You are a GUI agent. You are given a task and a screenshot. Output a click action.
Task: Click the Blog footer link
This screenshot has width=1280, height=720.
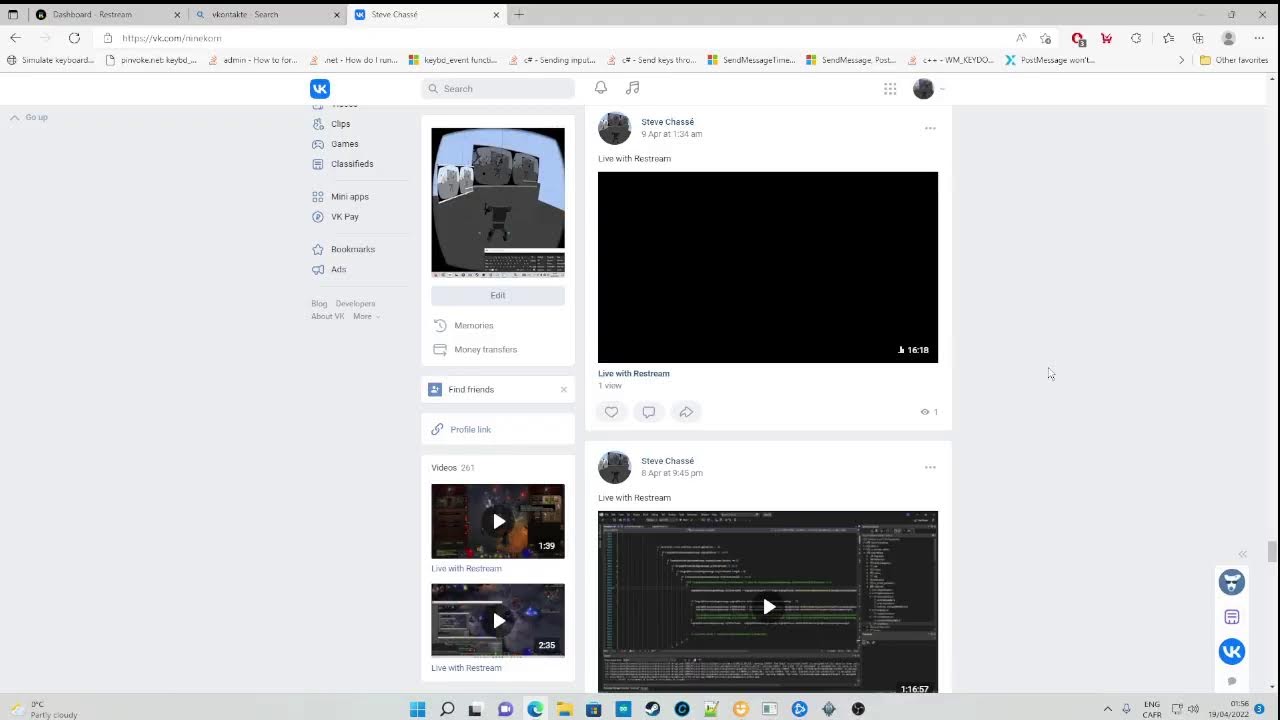pyautogui.click(x=319, y=304)
